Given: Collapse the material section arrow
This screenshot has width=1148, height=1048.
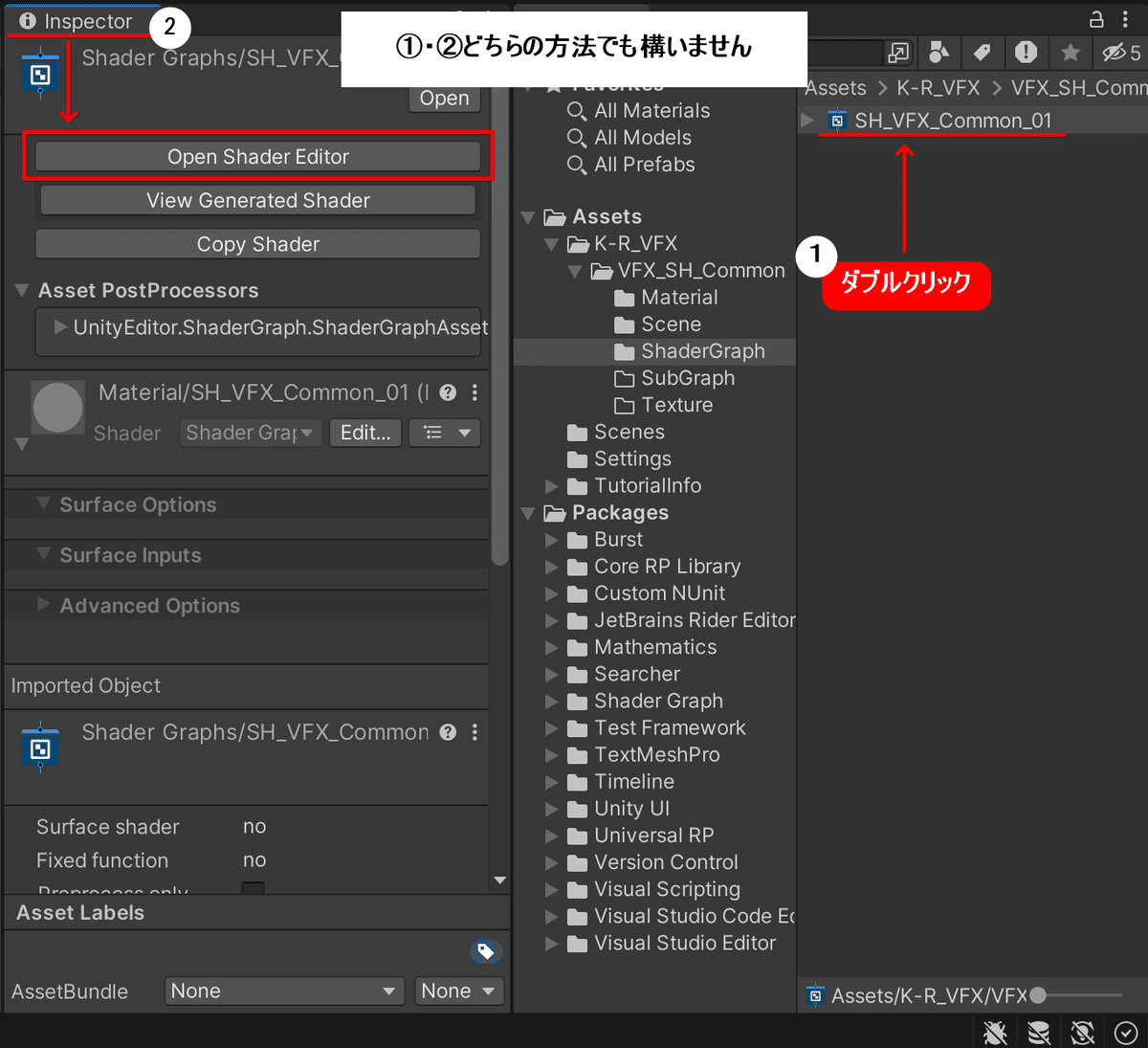Looking at the screenshot, I should point(22,444).
